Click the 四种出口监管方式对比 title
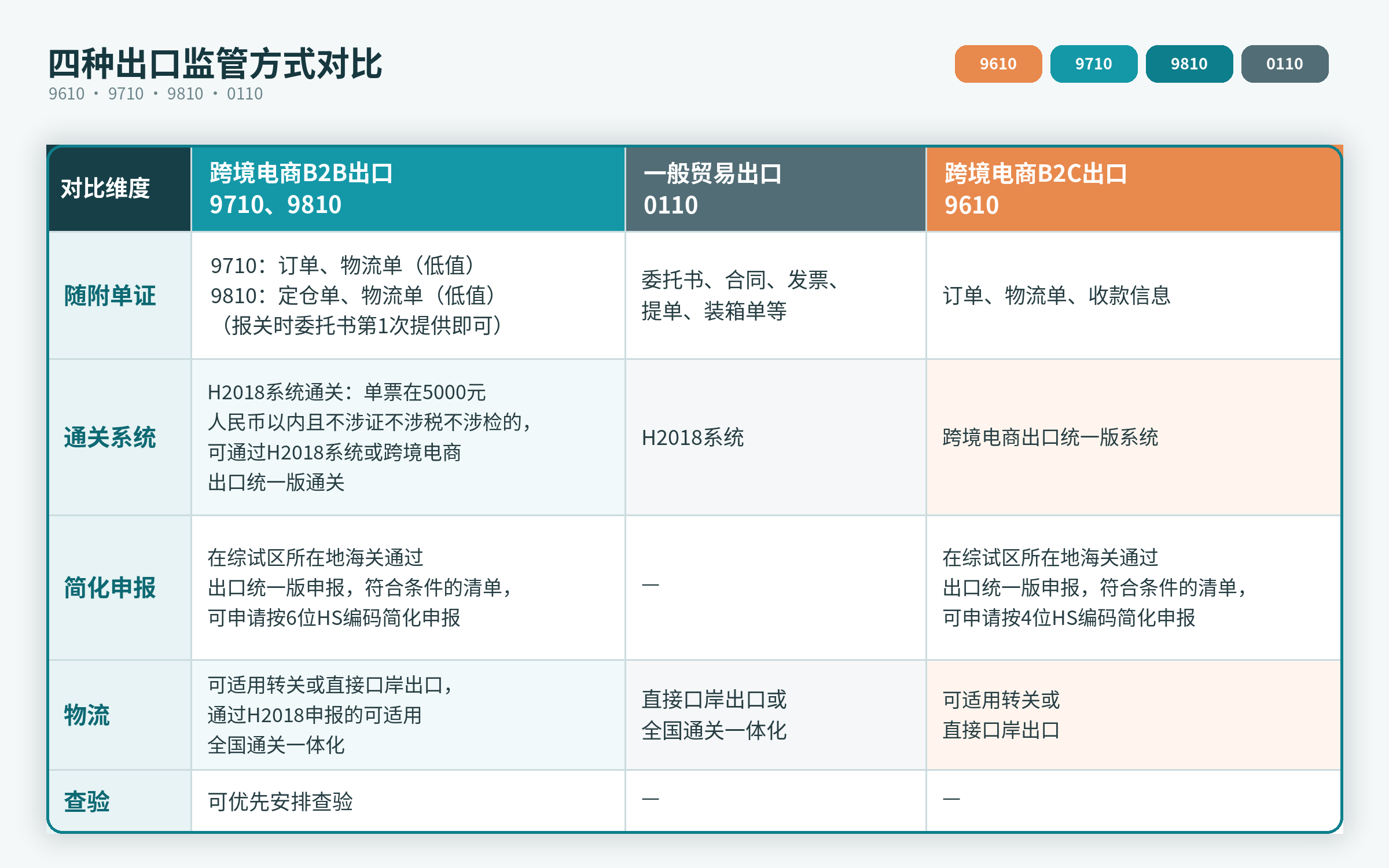 [215, 64]
